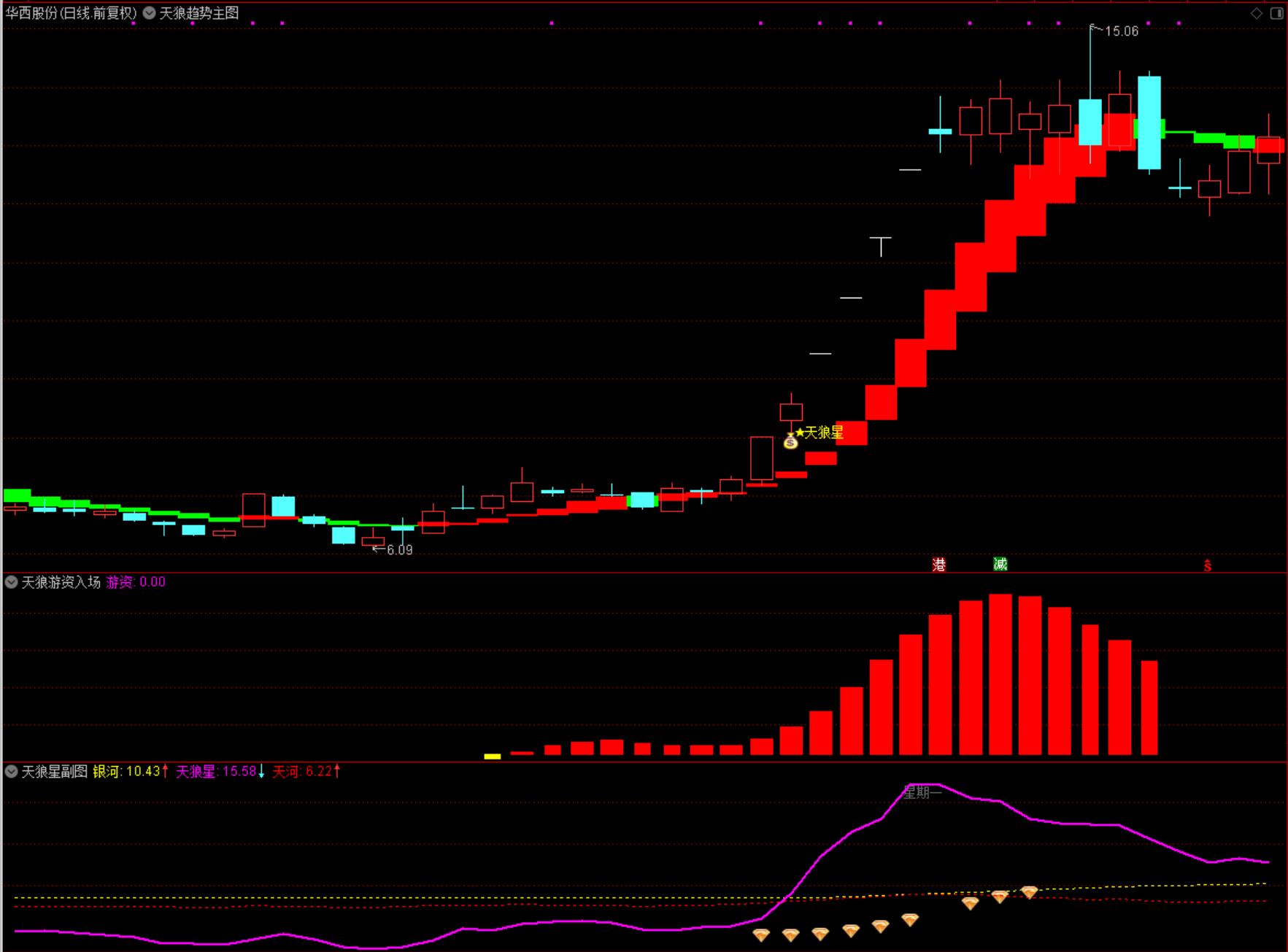Select the red candle just above the ★天狼星 label
The width and height of the screenshot is (1288, 952).
(791, 412)
